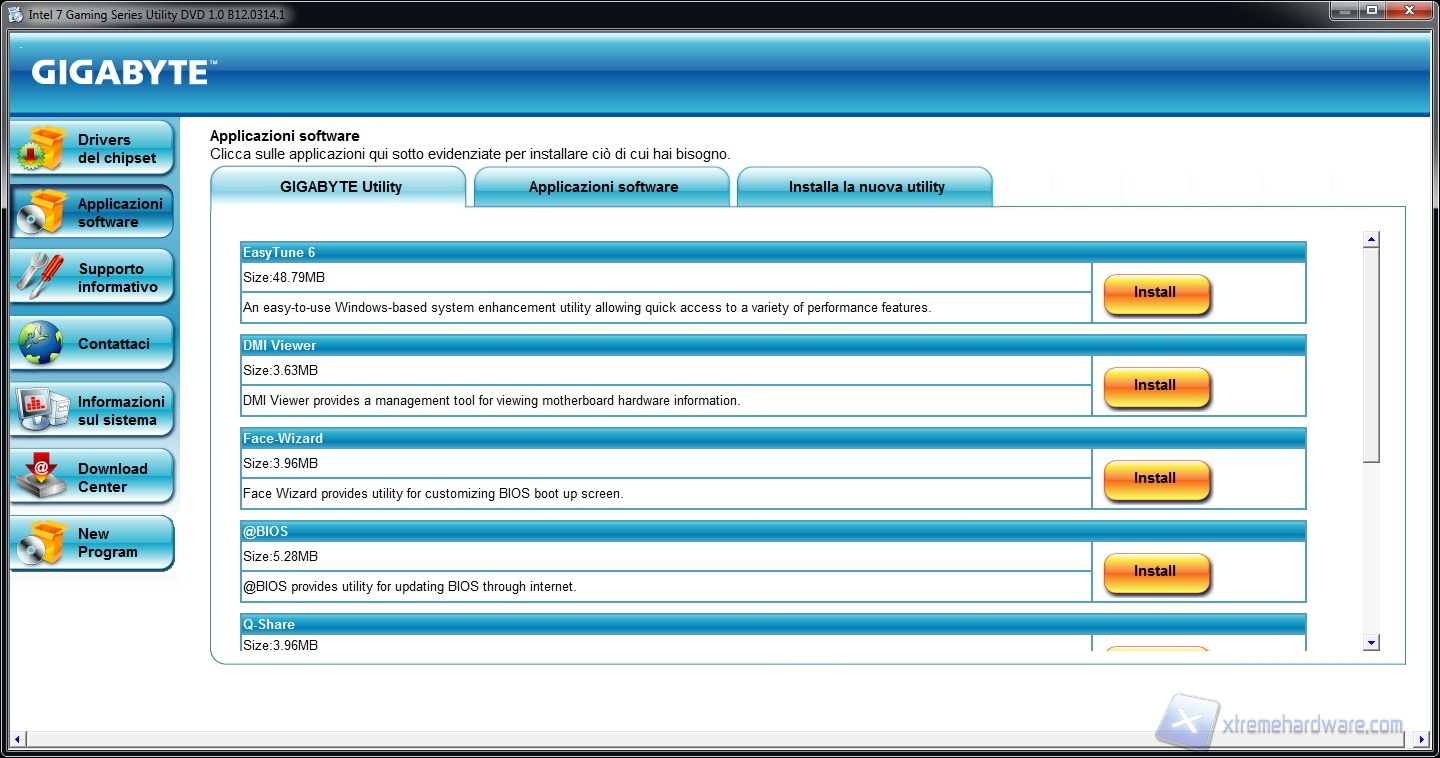Open Supporto informativo tools icon
Screen dimensions: 1440x758
pos(42,277)
